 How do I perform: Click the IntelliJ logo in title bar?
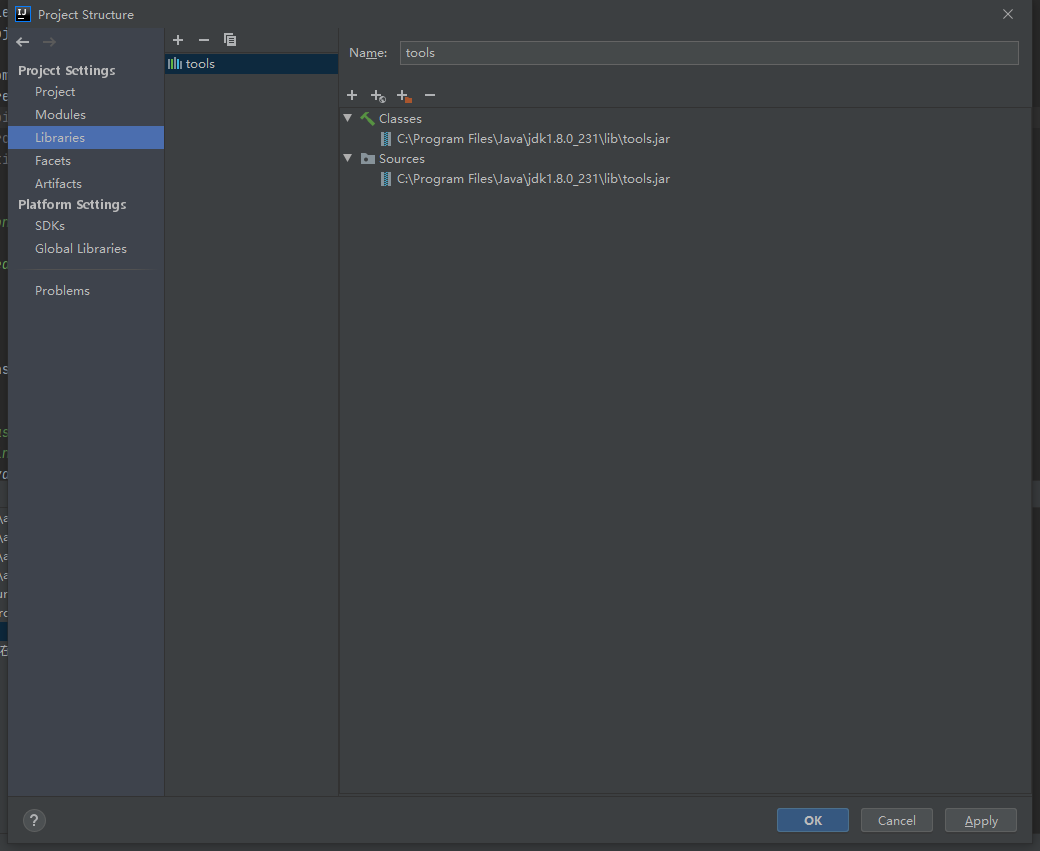coord(23,14)
